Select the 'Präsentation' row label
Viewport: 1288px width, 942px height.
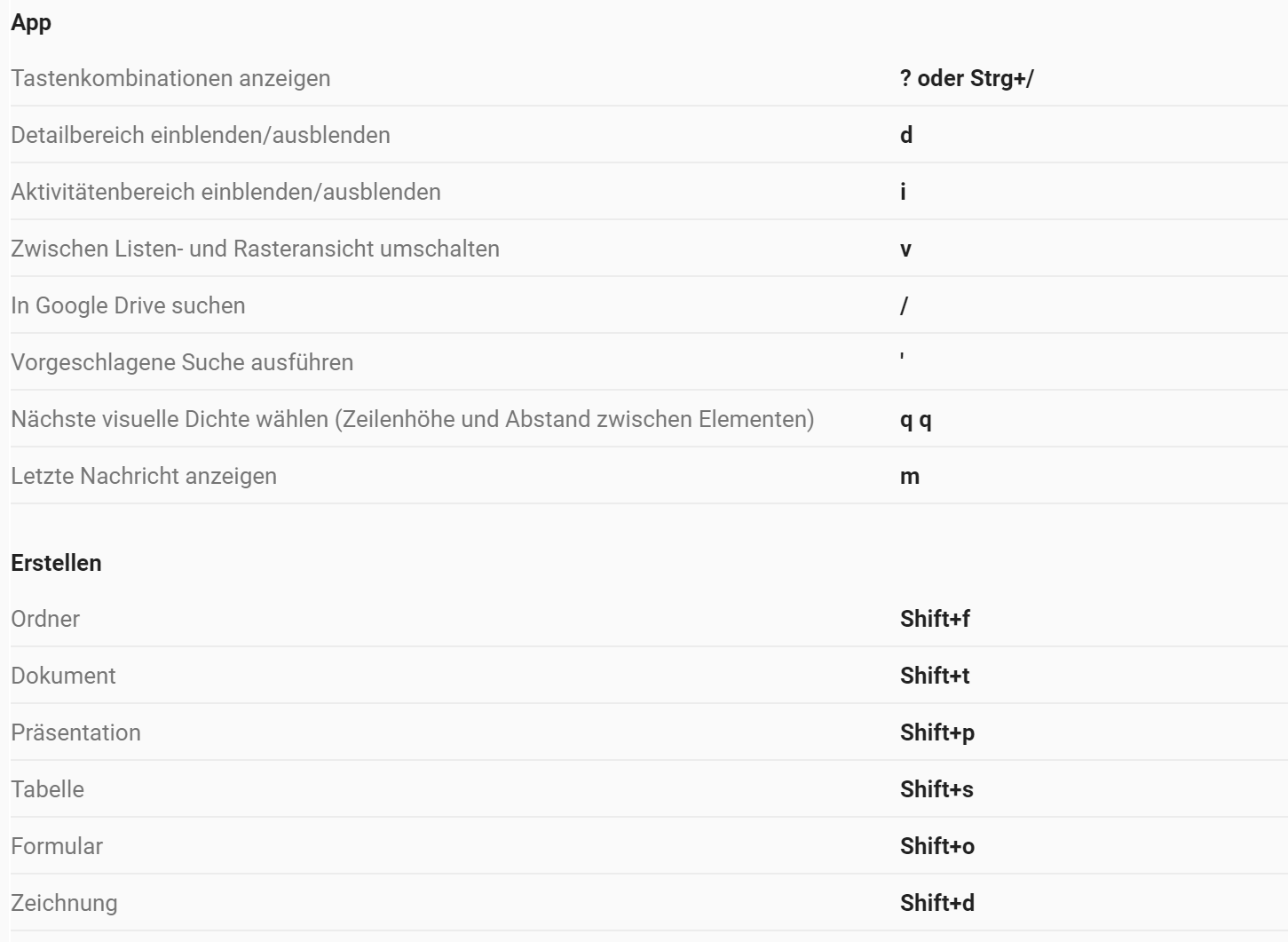point(75,732)
